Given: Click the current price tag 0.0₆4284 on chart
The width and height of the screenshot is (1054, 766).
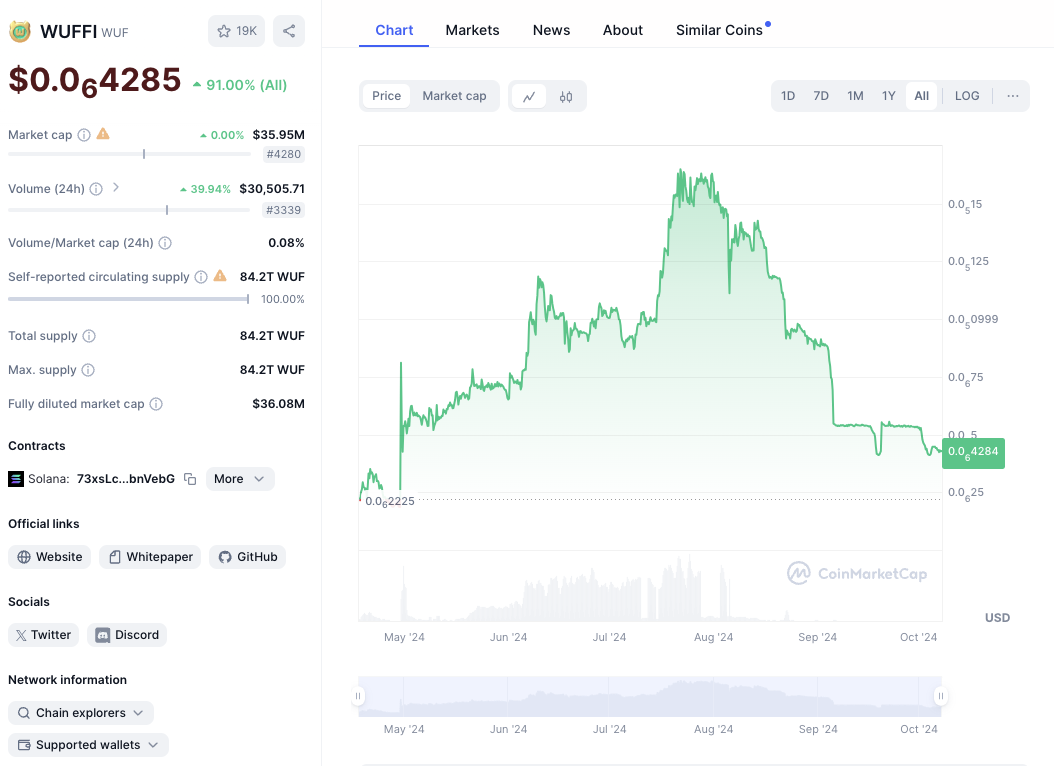Looking at the screenshot, I should click(x=973, y=452).
